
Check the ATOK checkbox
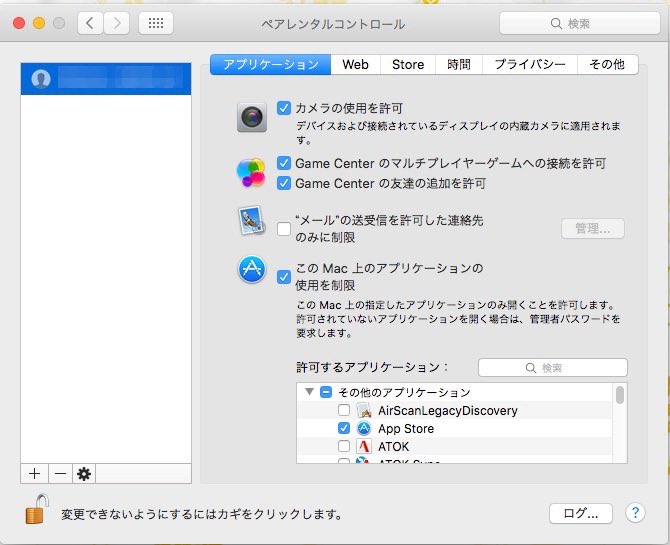pyautogui.click(x=344, y=446)
